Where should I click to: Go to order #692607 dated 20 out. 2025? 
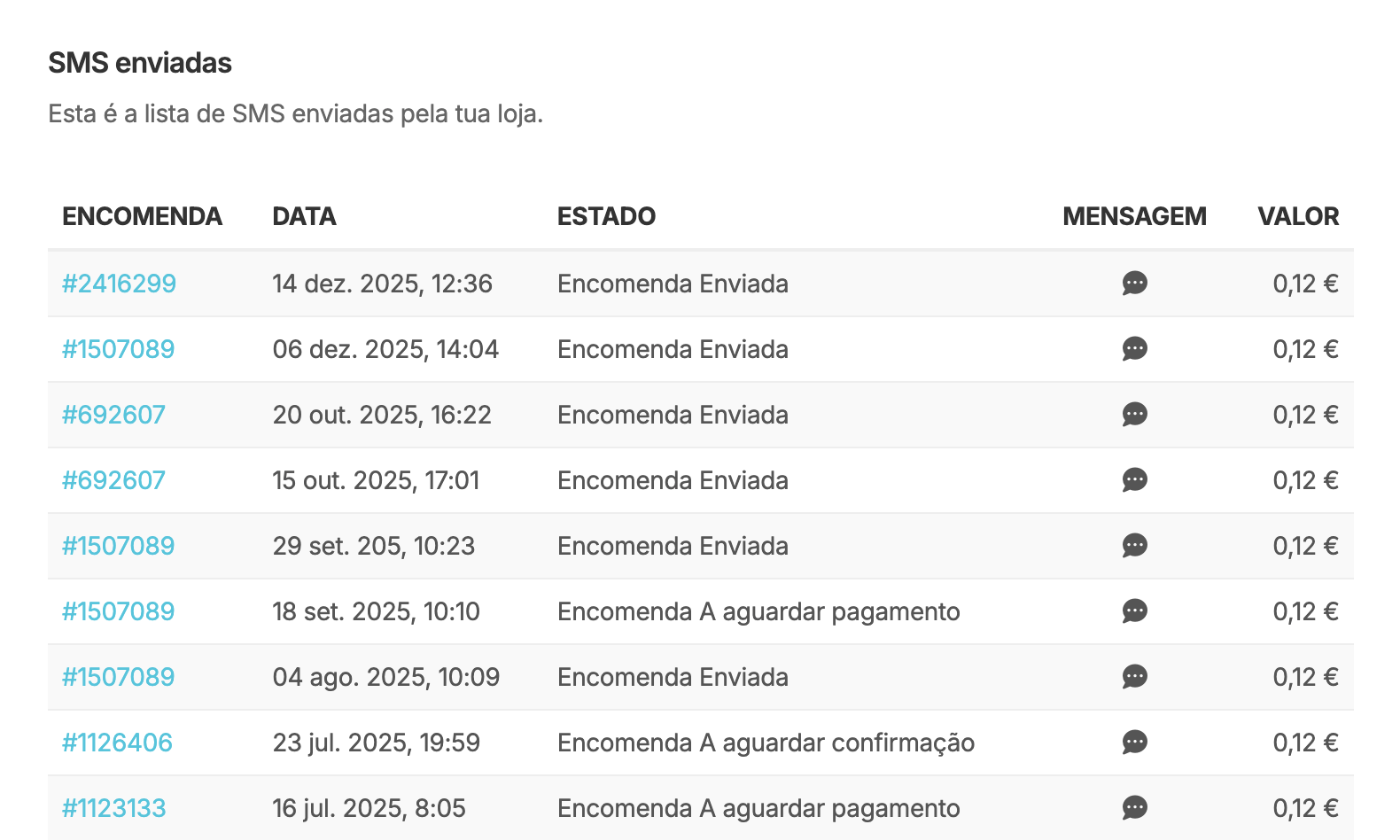113,415
